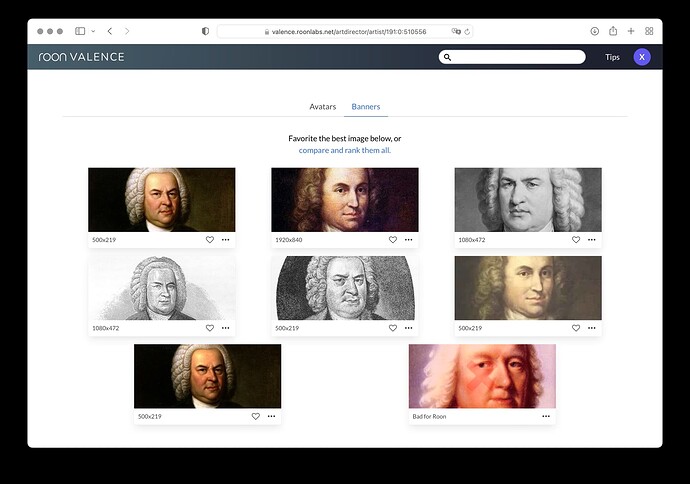The image size is (690, 484).
Task: Open the Share icon in Safari
Action: 613,31
